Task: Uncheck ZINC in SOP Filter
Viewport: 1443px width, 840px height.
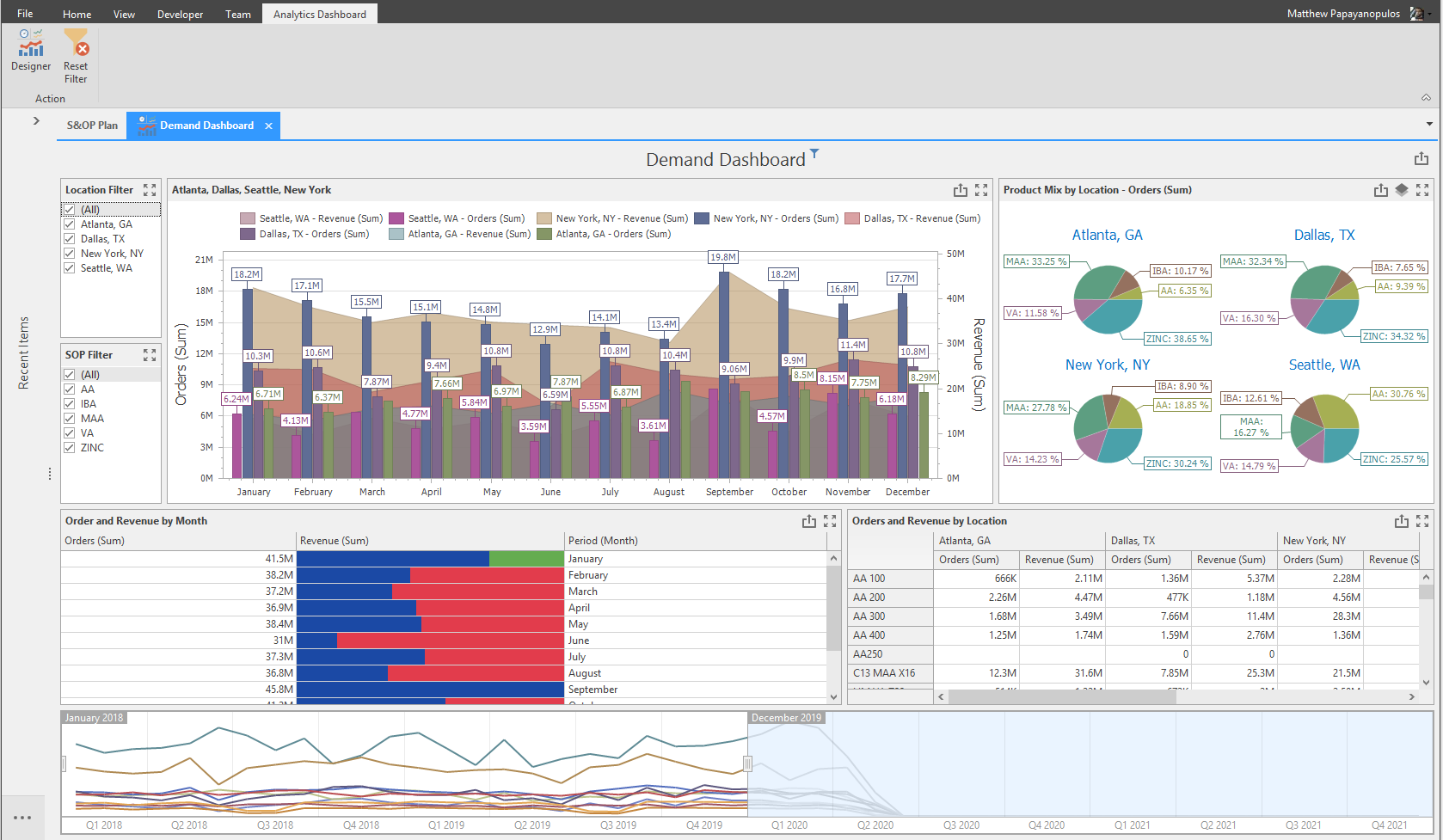Action: (70, 448)
